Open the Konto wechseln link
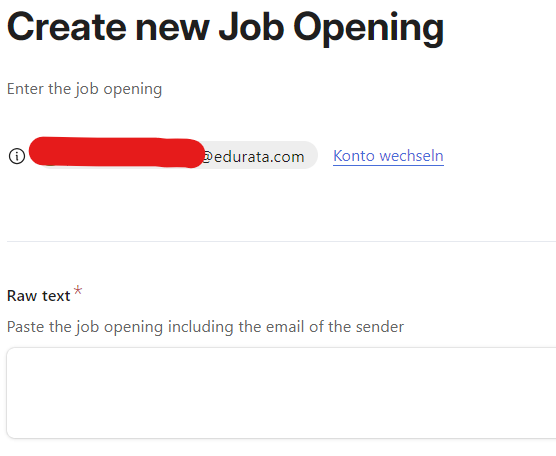Image resolution: width=556 pixels, height=456 pixels. tap(388, 156)
